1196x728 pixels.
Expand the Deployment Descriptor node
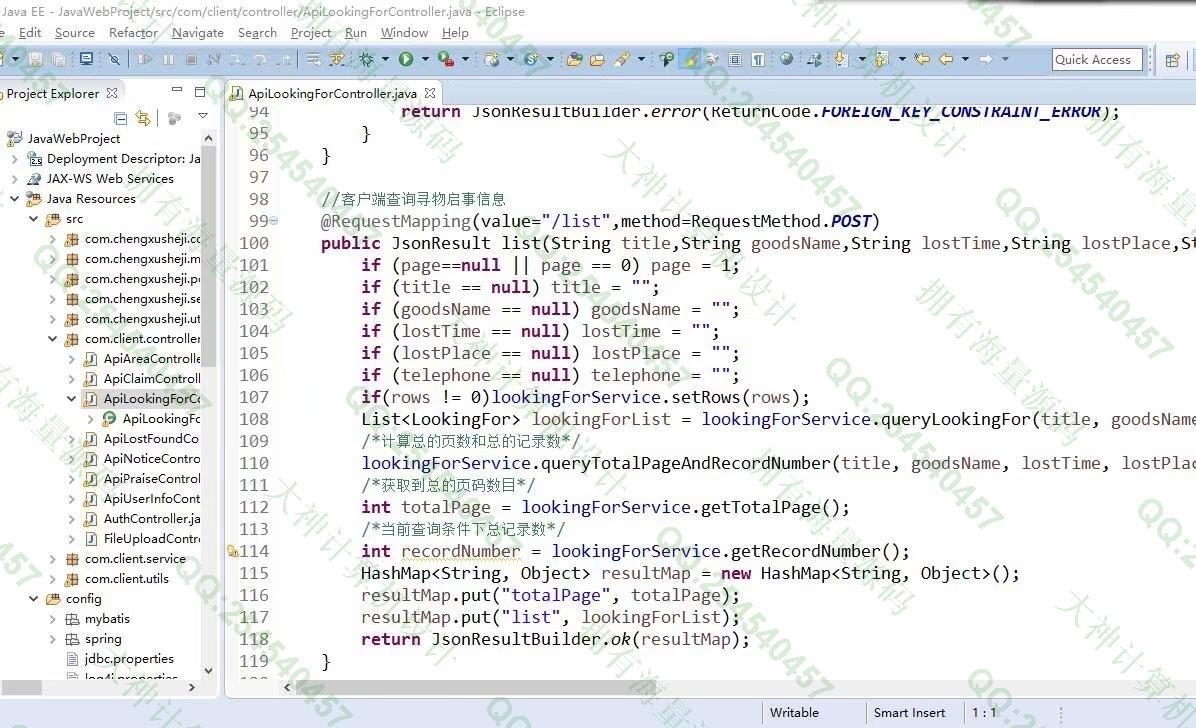(x=14, y=159)
